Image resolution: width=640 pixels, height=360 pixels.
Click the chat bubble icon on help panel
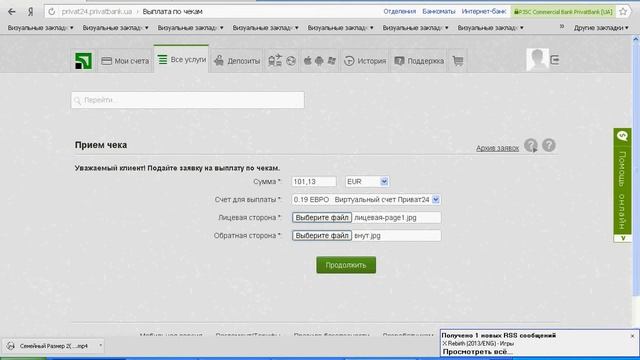(622, 136)
